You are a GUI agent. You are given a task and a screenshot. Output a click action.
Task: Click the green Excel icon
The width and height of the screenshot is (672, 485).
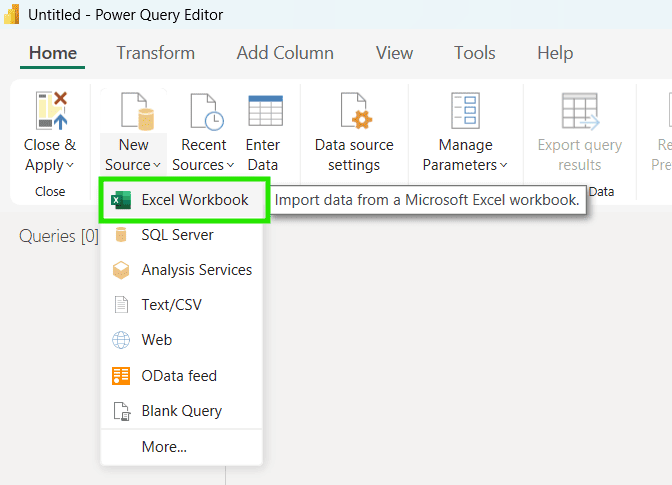pyautogui.click(x=121, y=200)
